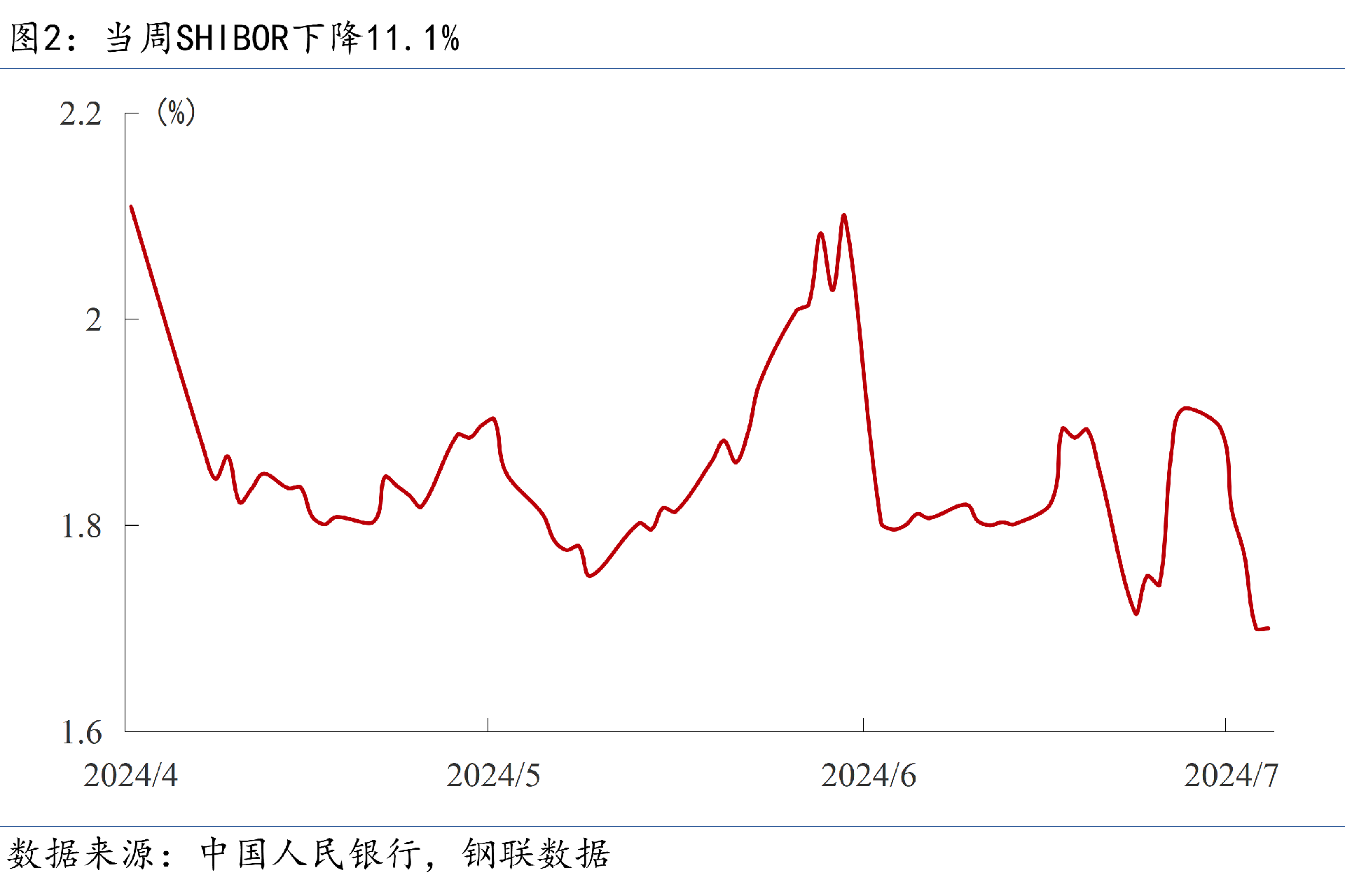Click the final endpoint of red line
Screen dimensions: 1345x896
[x=1268, y=628]
